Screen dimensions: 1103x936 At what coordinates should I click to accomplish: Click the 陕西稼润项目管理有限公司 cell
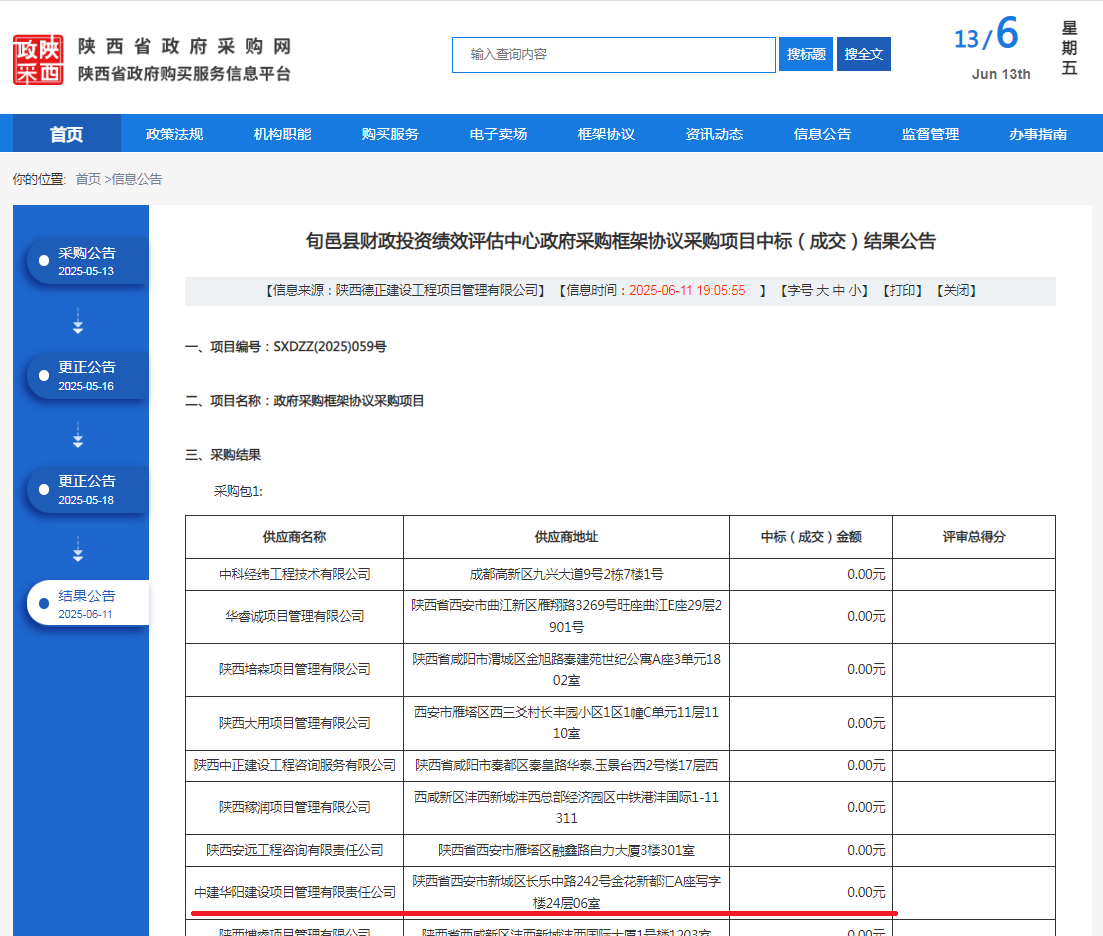click(x=295, y=807)
